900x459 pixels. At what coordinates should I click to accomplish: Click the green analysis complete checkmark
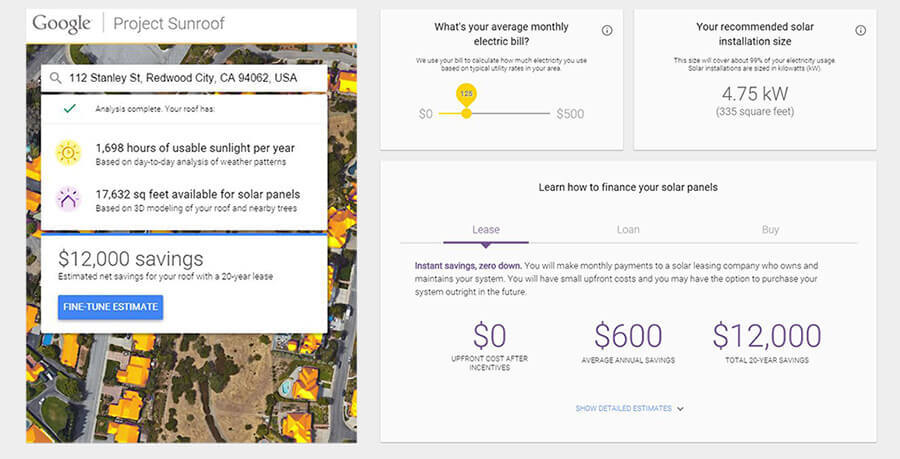[x=69, y=109]
